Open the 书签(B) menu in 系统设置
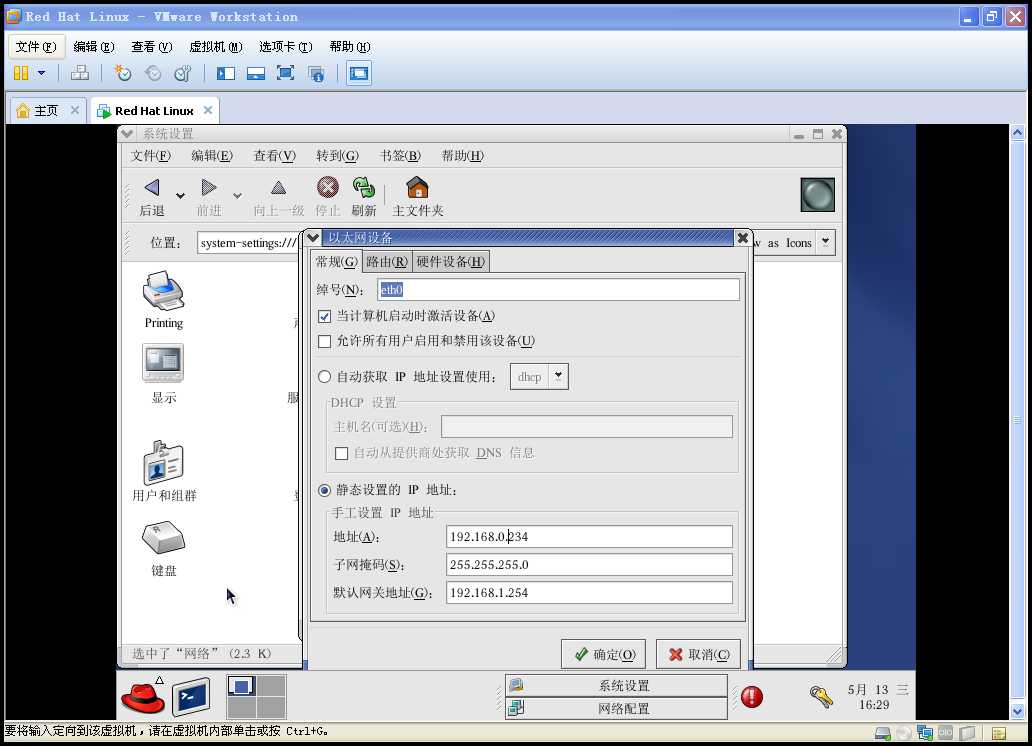The width and height of the screenshot is (1032, 746). [x=400, y=155]
